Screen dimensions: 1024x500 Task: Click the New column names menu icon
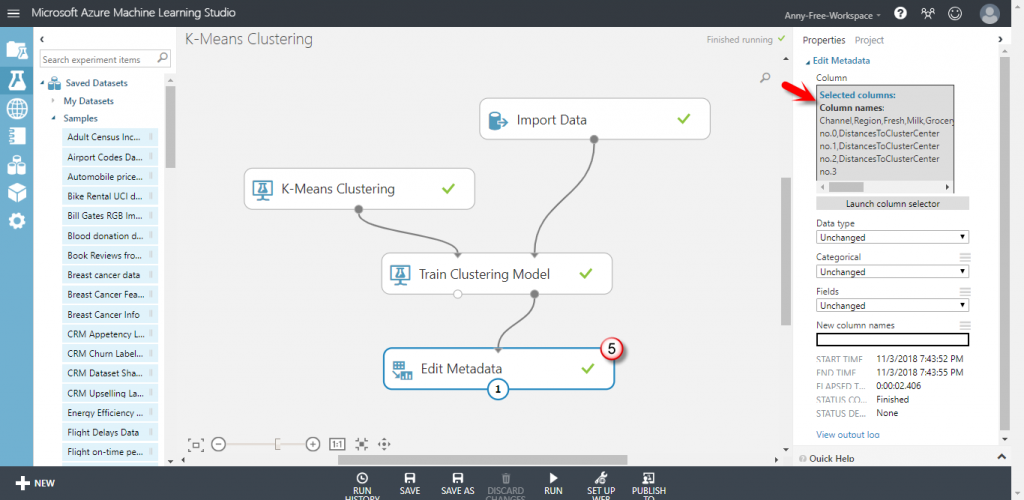[x=965, y=325]
